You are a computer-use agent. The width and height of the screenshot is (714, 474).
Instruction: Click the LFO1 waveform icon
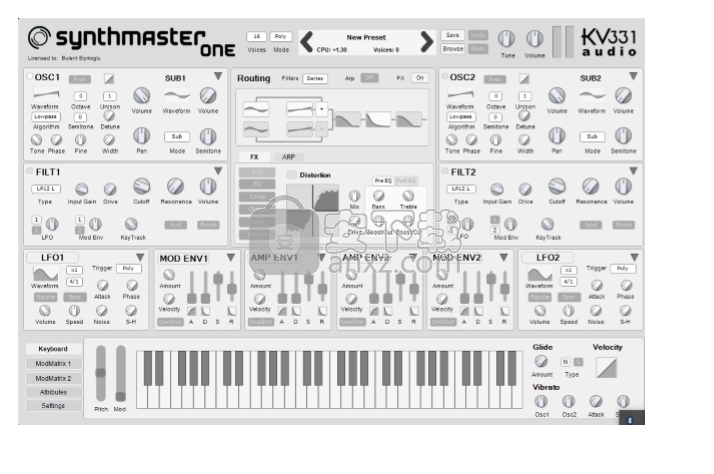(45, 274)
